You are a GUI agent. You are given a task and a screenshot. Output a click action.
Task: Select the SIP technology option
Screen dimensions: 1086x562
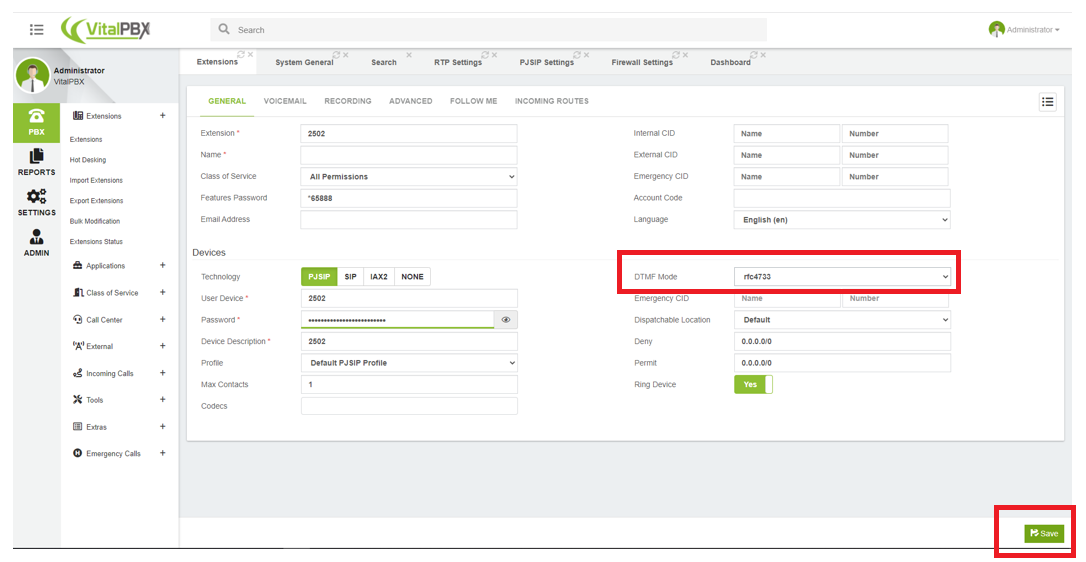click(x=350, y=276)
